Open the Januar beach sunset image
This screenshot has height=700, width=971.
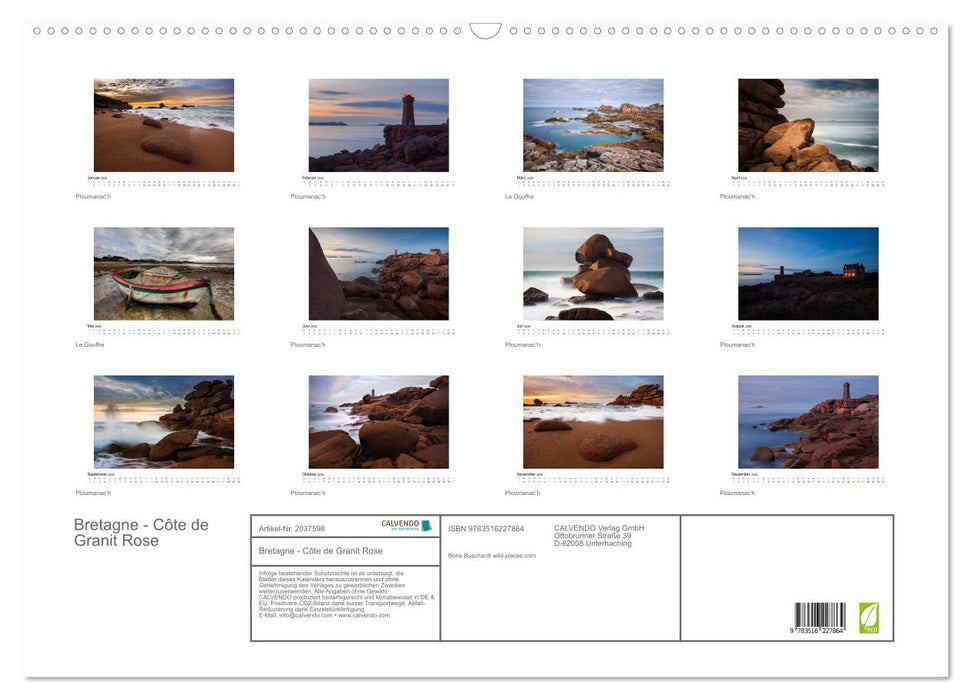click(164, 124)
